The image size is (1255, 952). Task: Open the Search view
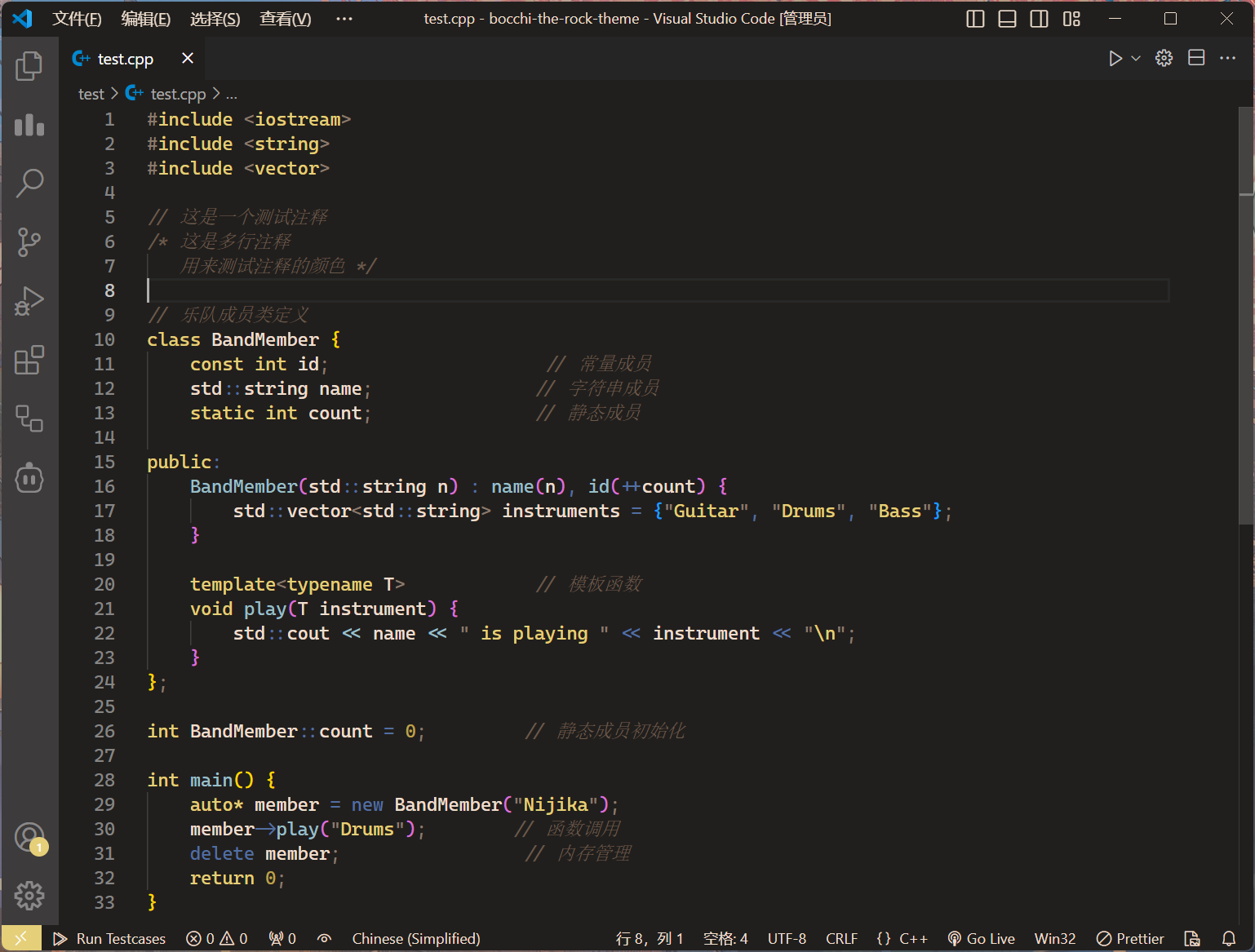click(29, 184)
